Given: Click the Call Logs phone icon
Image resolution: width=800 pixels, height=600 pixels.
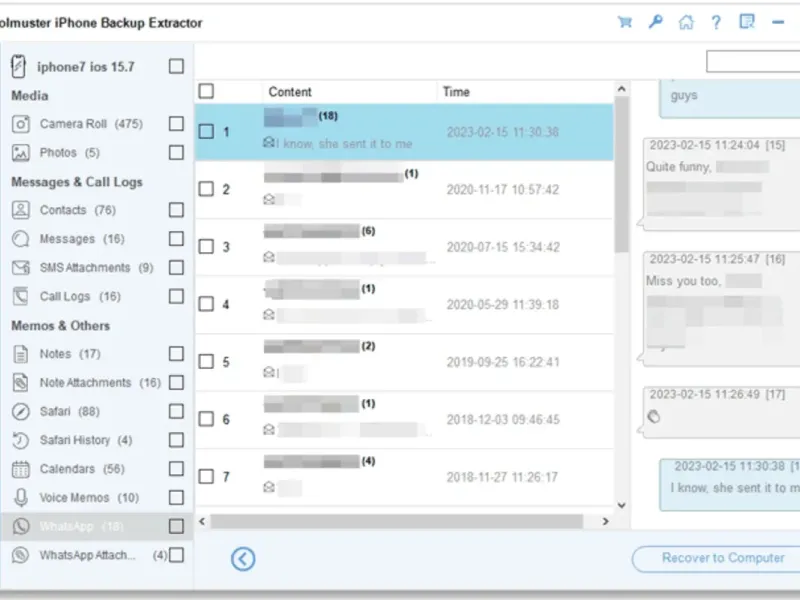Looking at the screenshot, I should pos(20,296).
